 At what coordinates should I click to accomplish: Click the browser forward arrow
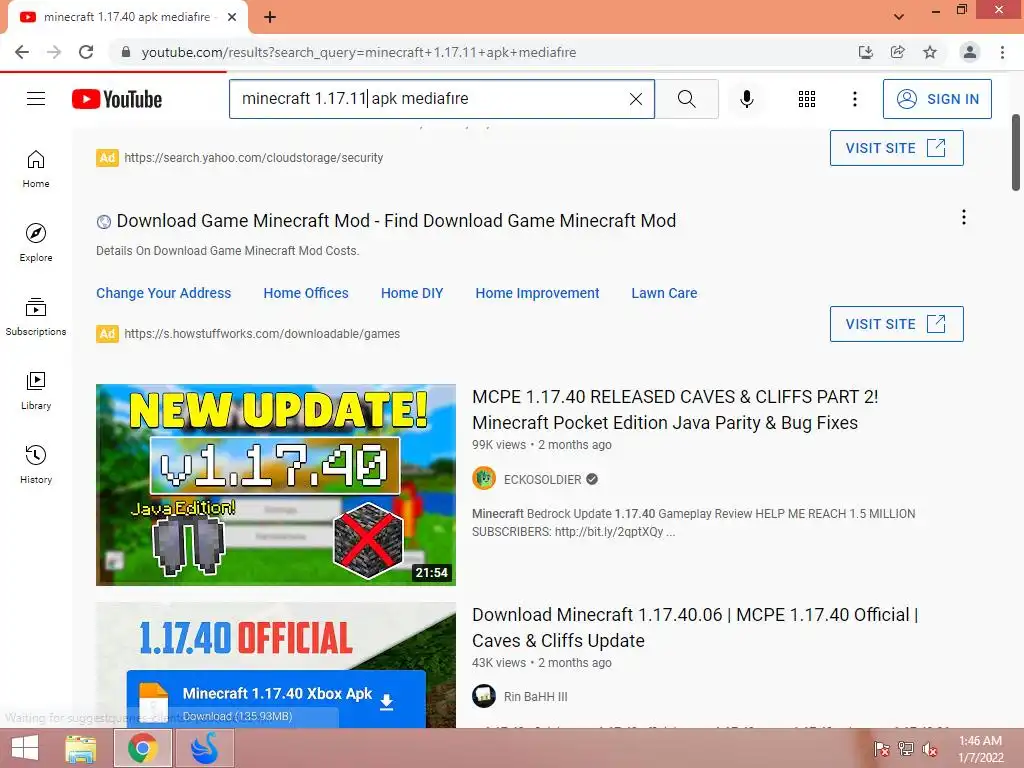coord(54,52)
